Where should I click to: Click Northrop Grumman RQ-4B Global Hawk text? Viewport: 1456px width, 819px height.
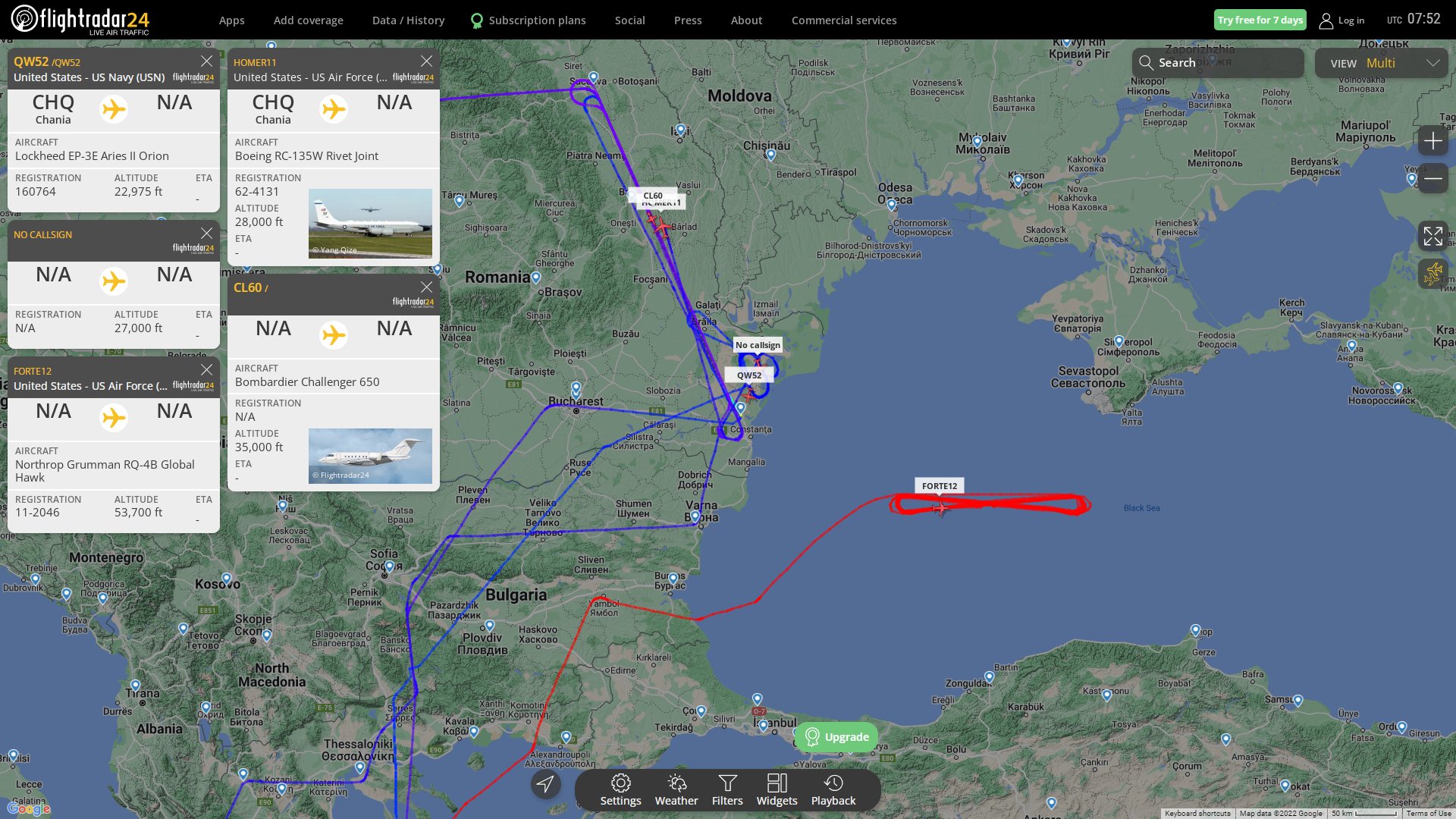point(105,471)
